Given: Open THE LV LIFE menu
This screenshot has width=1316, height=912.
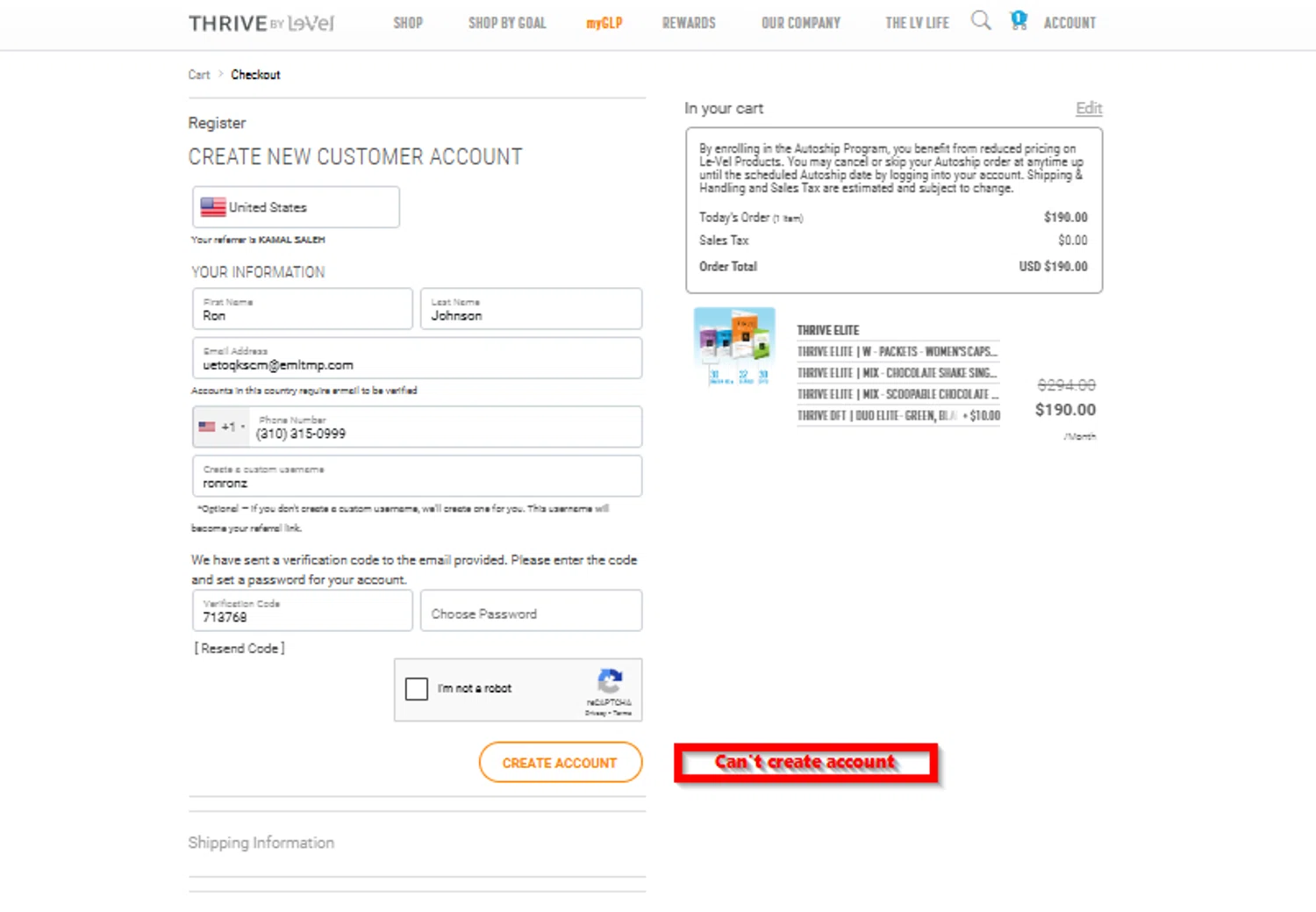Looking at the screenshot, I should (917, 23).
